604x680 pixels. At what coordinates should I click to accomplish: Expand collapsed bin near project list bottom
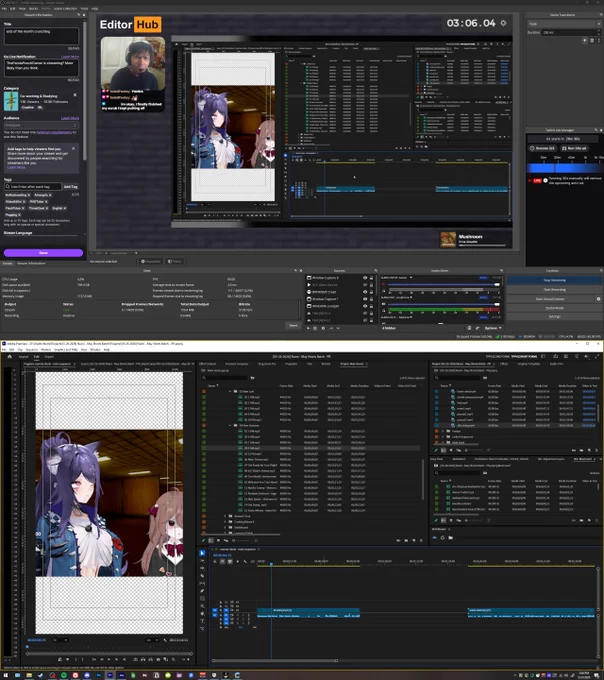click(x=225, y=516)
